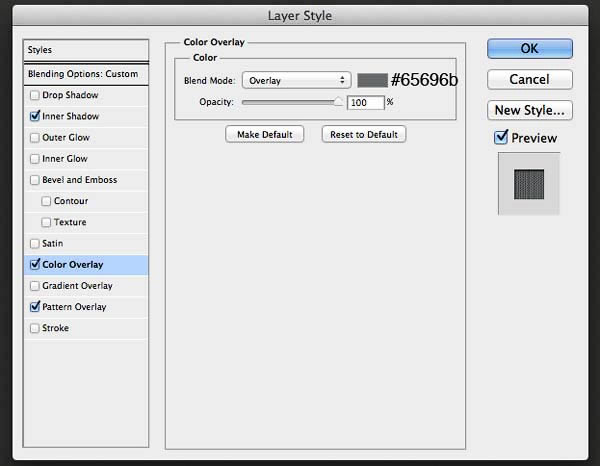Click the style preview thumbnail

(529, 184)
